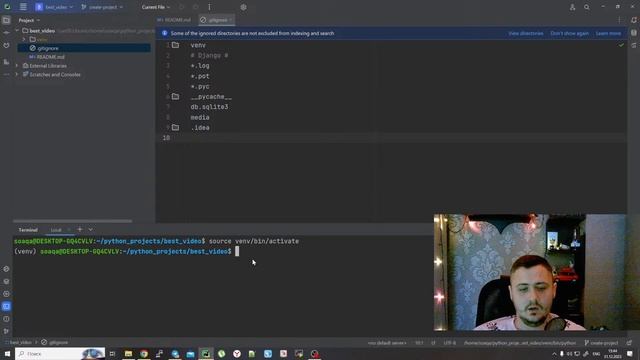The width and height of the screenshot is (640, 360).
Task: Click the folder gutter icon beside __pycache__ line
Action: point(175,96)
